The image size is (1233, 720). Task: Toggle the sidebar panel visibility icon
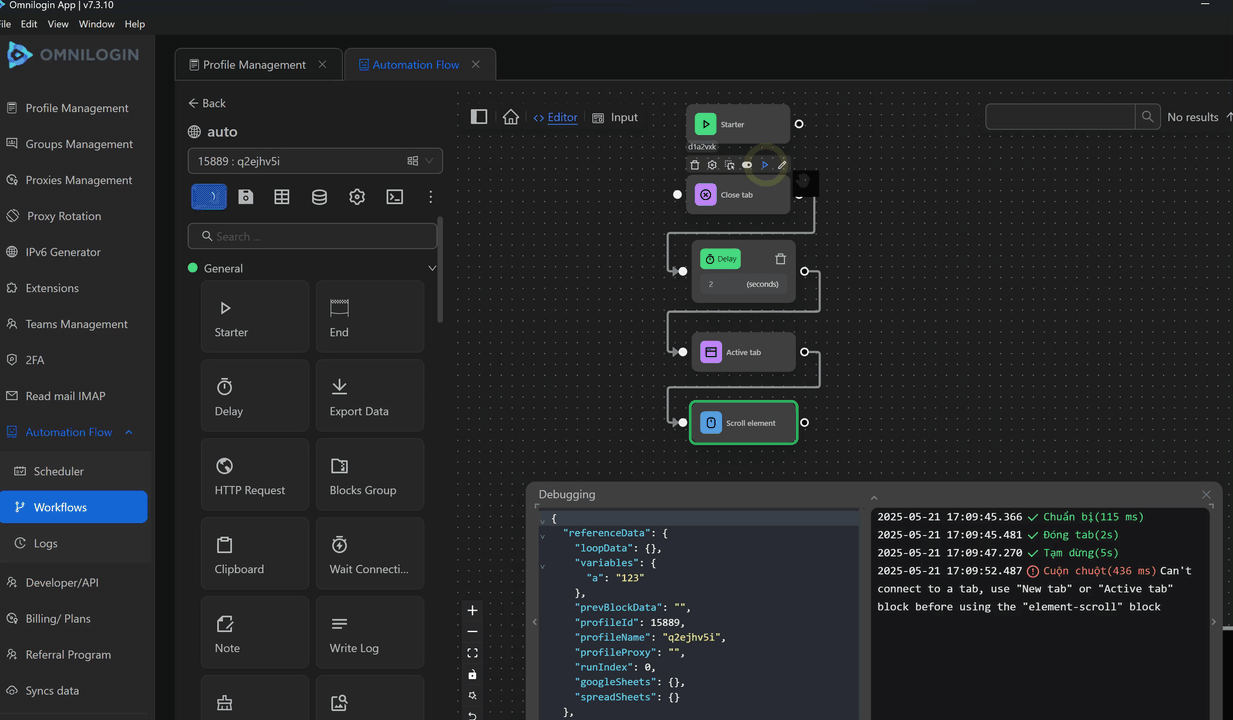pyautogui.click(x=479, y=117)
